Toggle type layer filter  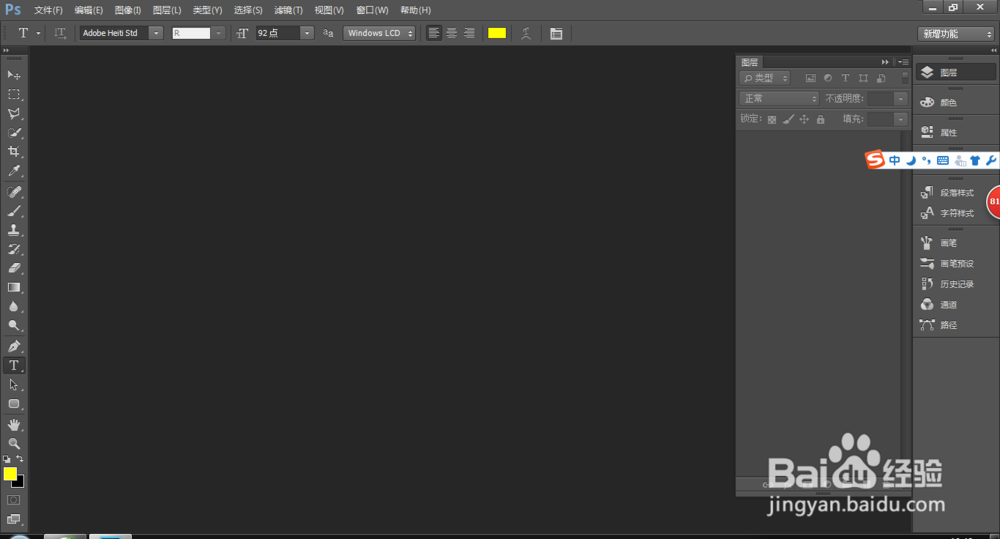(845, 78)
